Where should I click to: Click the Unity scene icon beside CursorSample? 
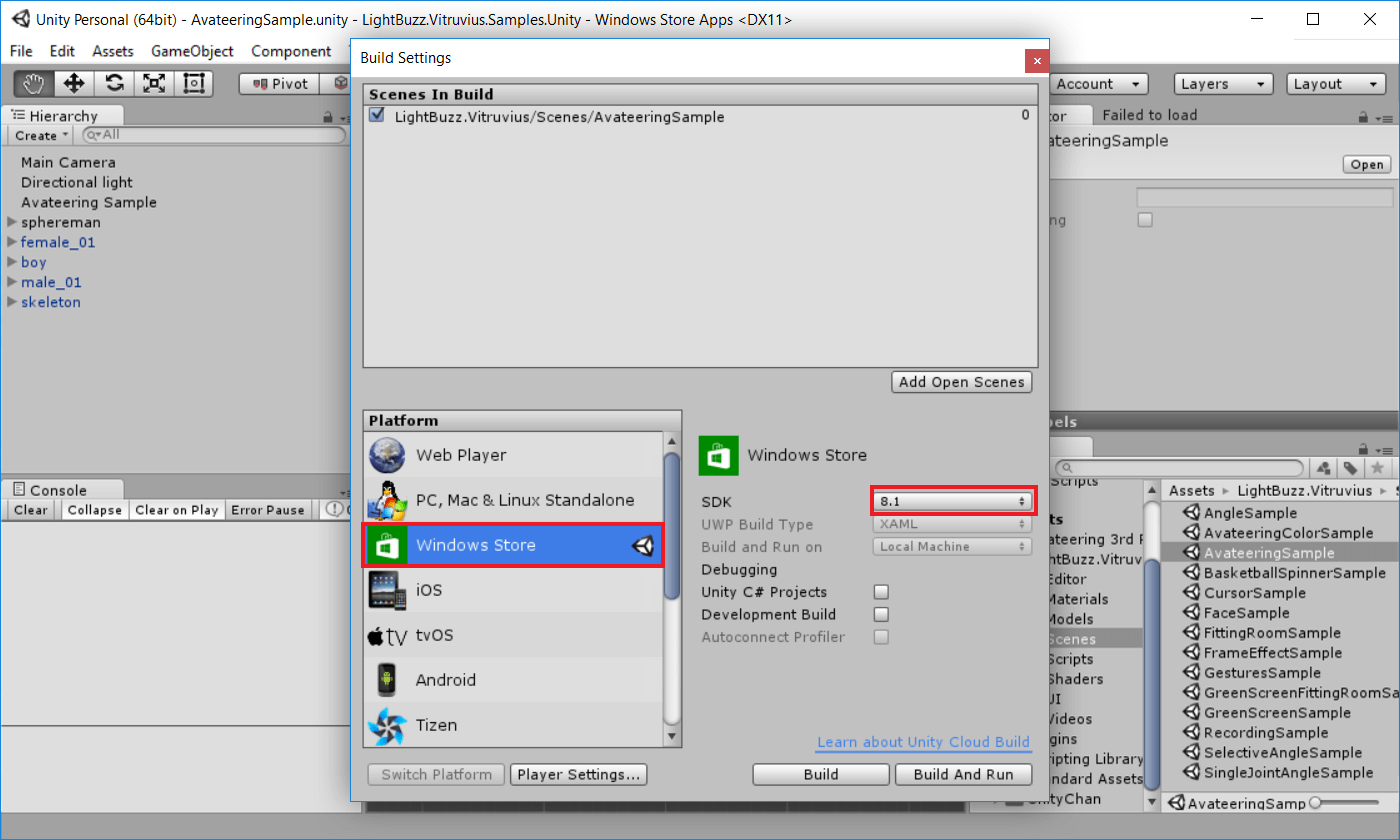click(x=1192, y=593)
